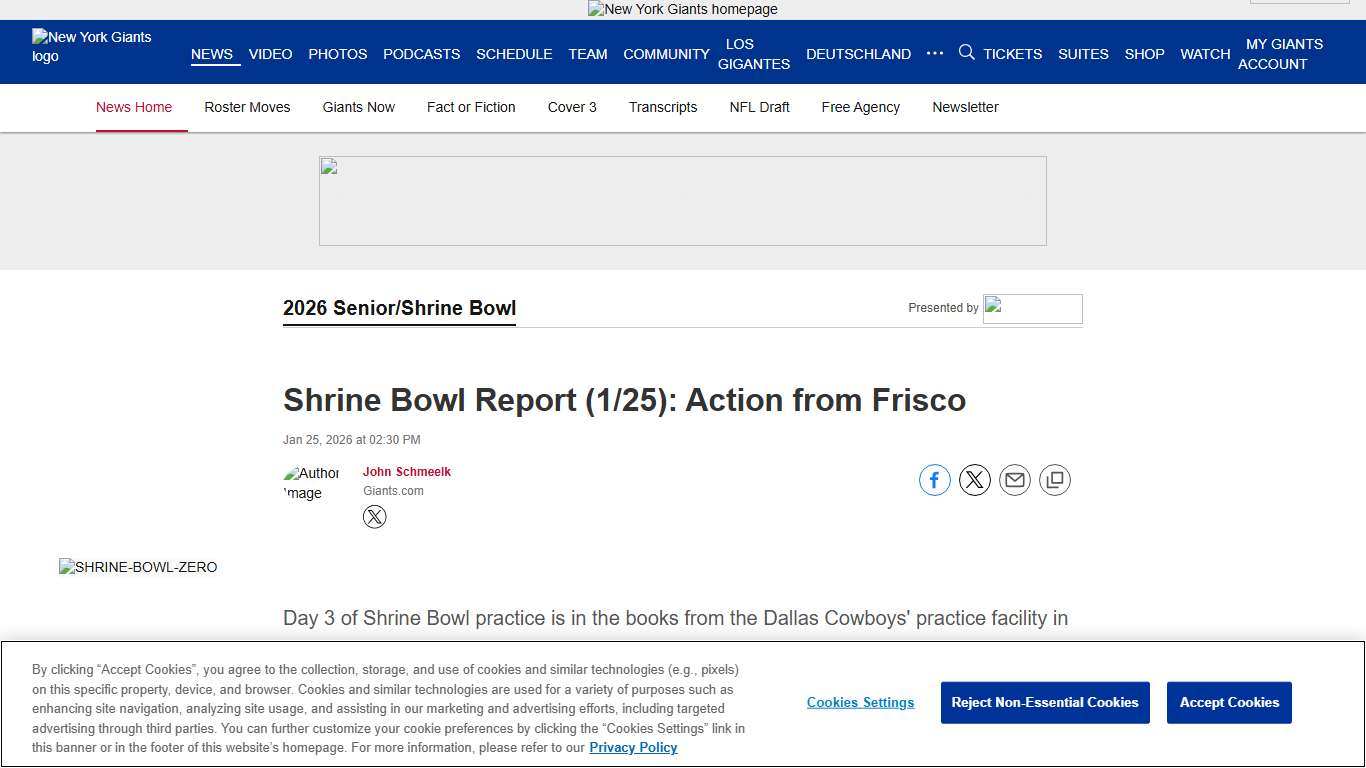Share the article on X
The width and height of the screenshot is (1366, 768).
974,479
